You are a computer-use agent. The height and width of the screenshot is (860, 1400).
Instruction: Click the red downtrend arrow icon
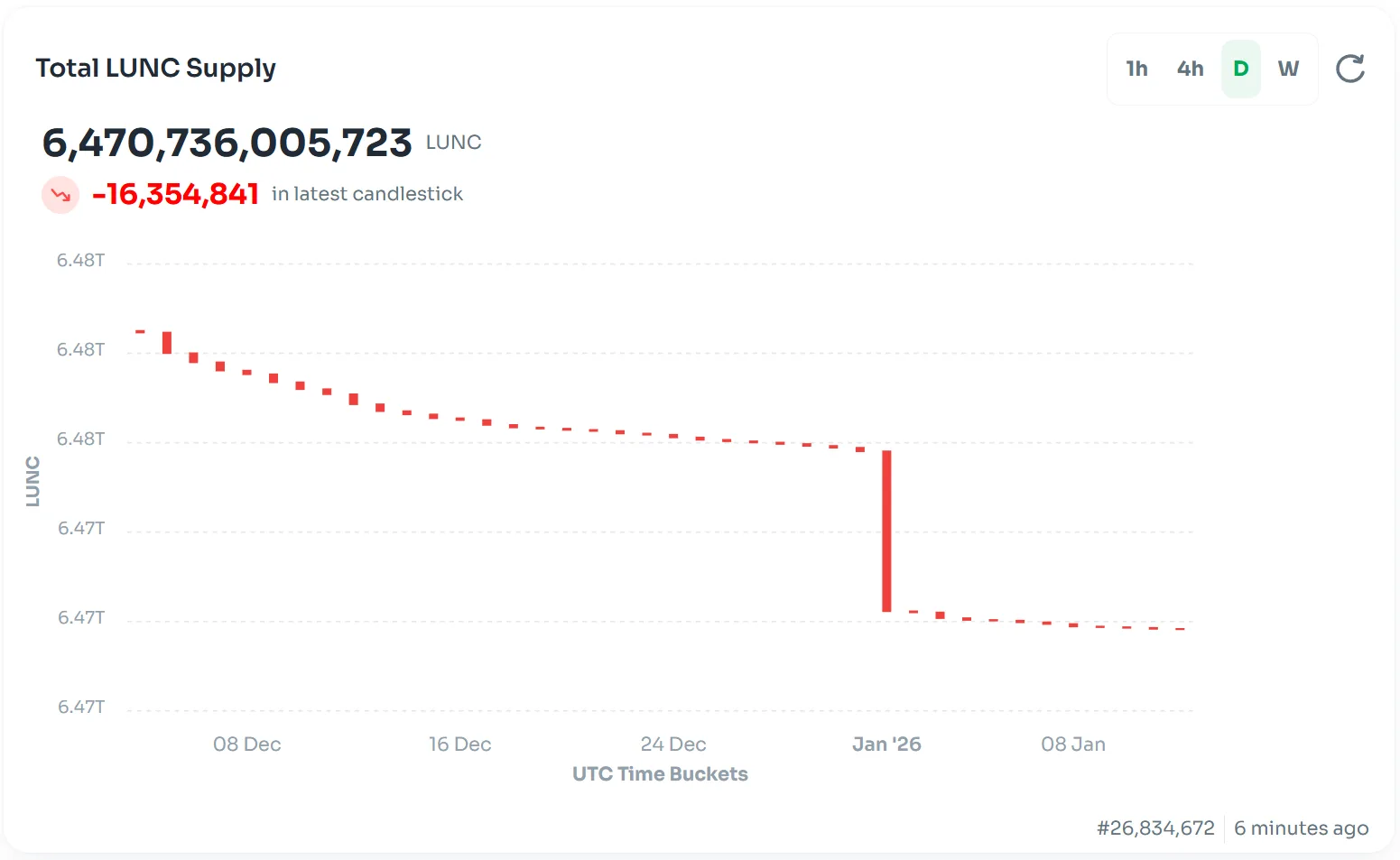(60, 194)
